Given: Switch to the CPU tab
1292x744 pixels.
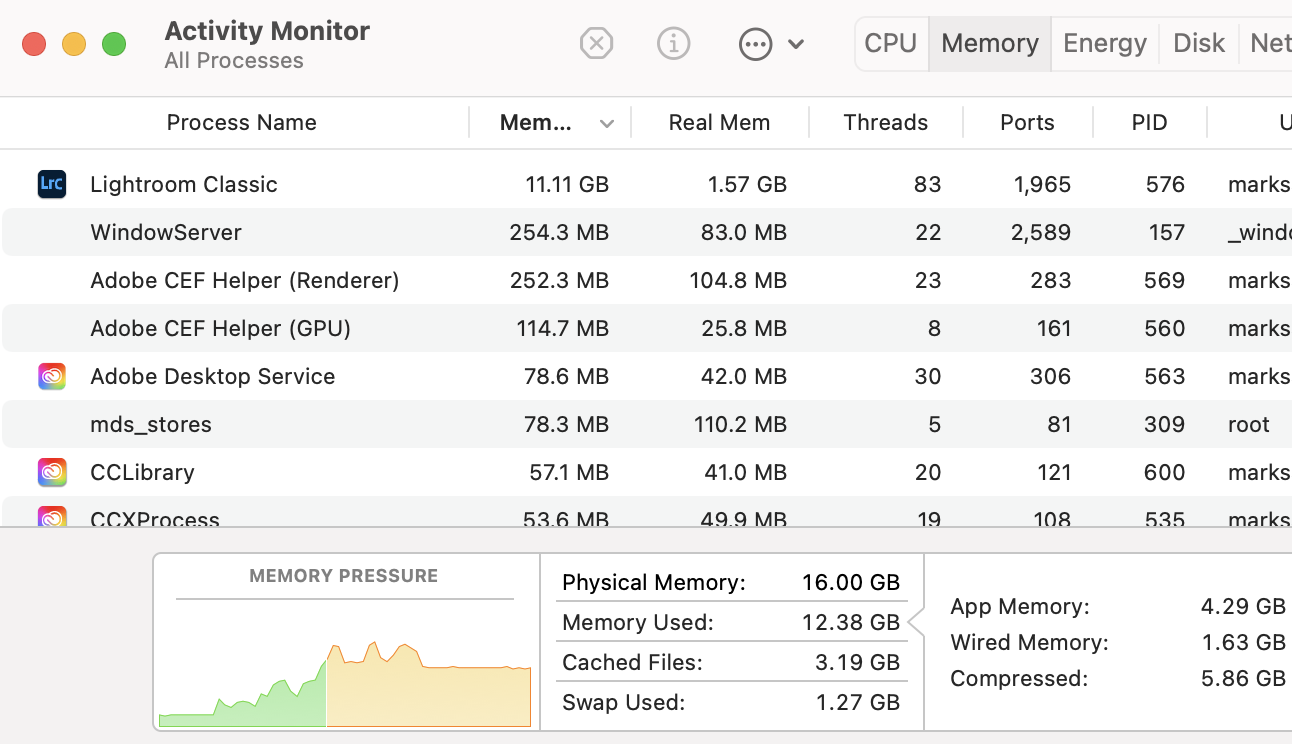Looking at the screenshot, I should (x=891, y=44).
